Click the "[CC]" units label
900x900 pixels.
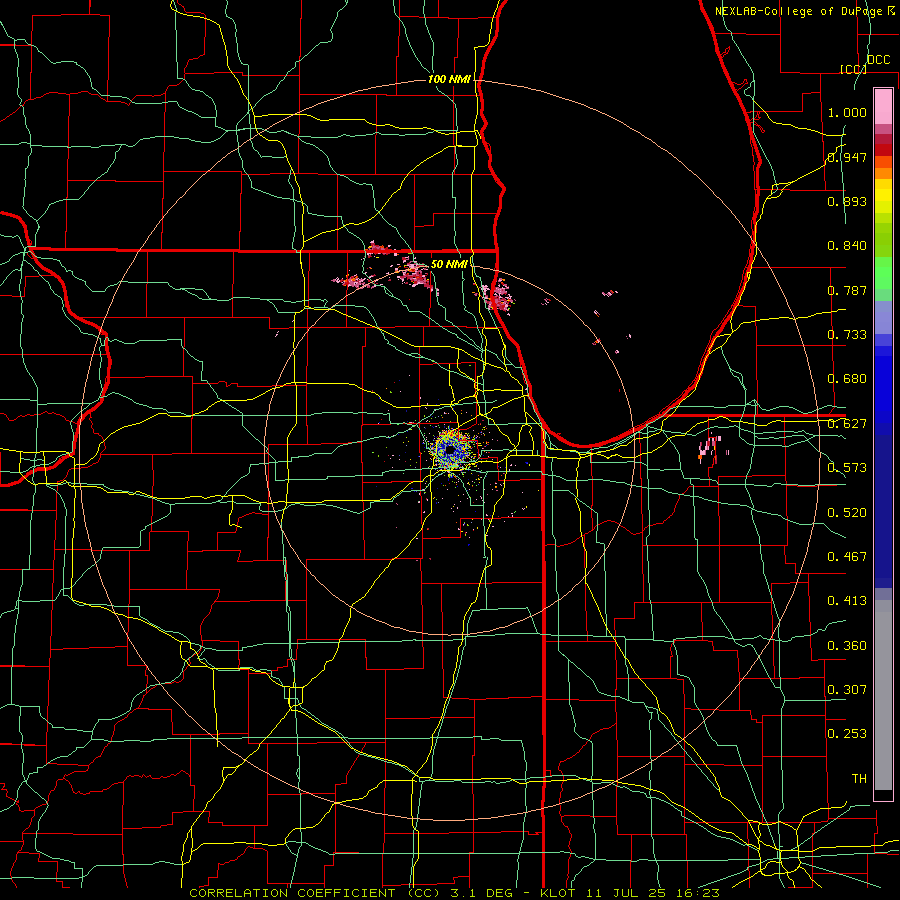[853, 69]
